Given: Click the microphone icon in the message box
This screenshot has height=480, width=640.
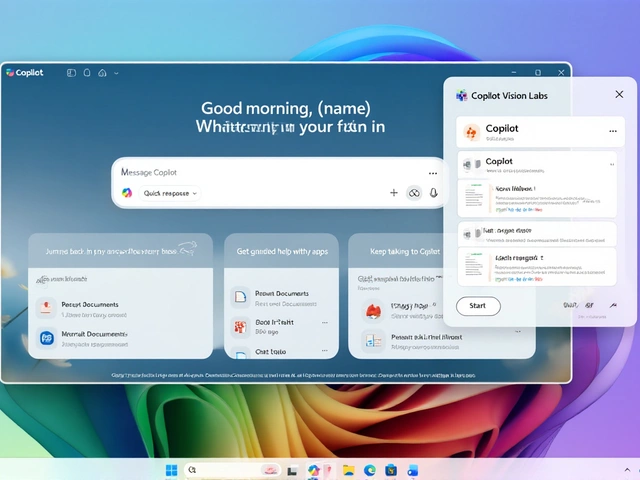Looking at the screenshot, I should click(433, 193).
